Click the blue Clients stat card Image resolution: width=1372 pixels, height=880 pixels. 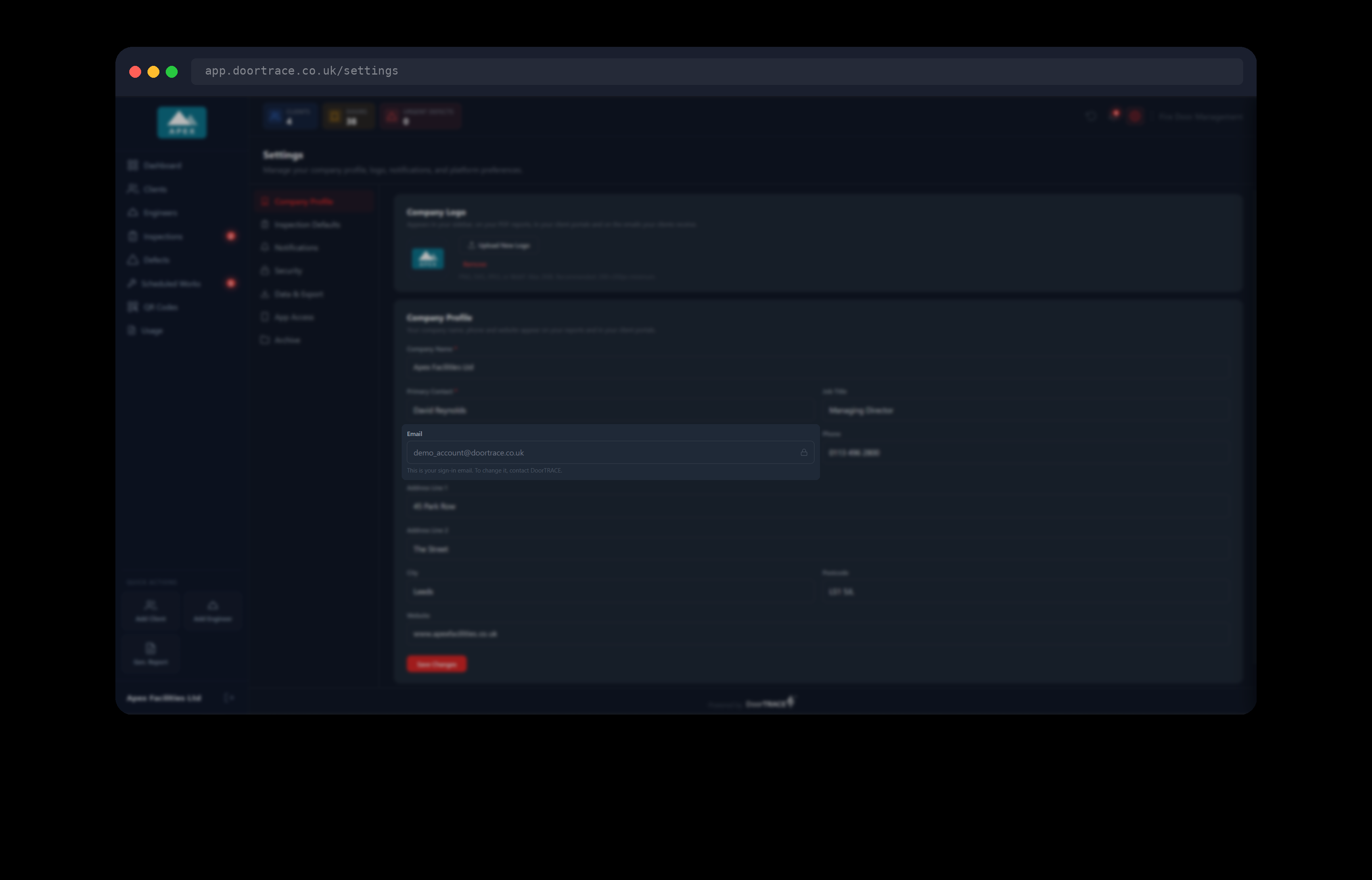[x=290, y=117]
